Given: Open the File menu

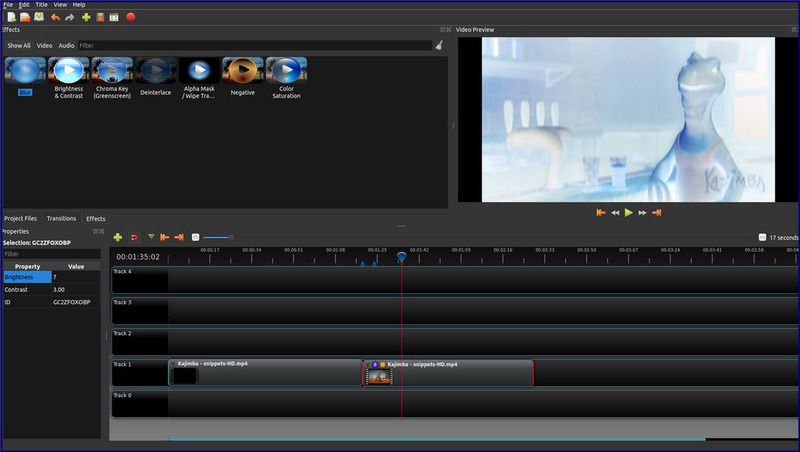Looking at the screenshot, I should pos(8,5).
